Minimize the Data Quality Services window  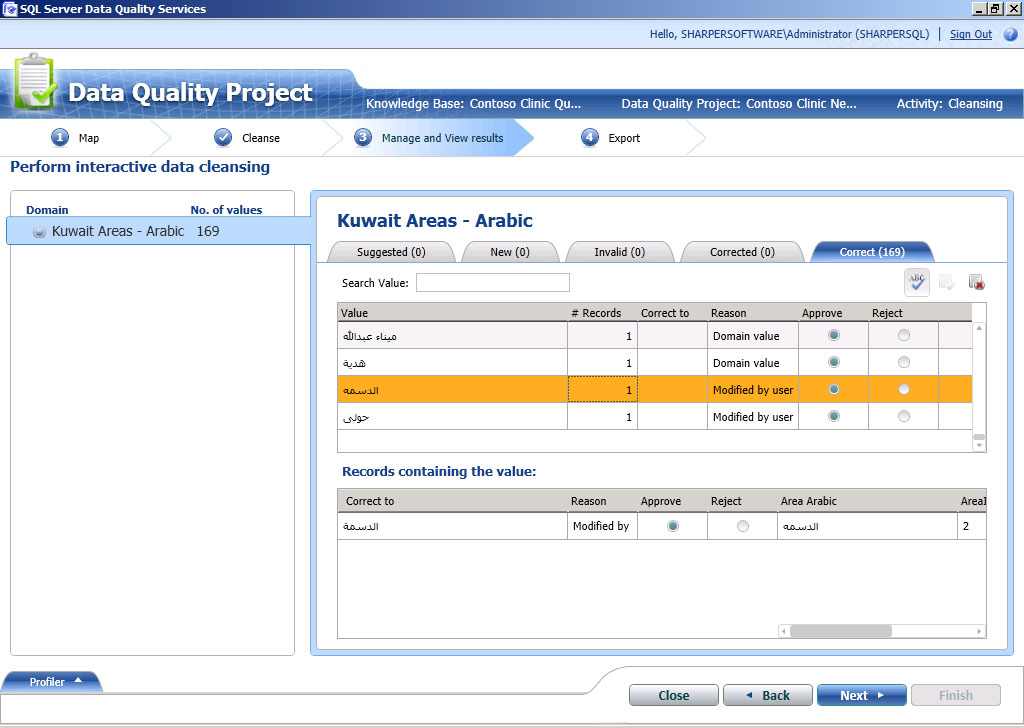[979, 8]
